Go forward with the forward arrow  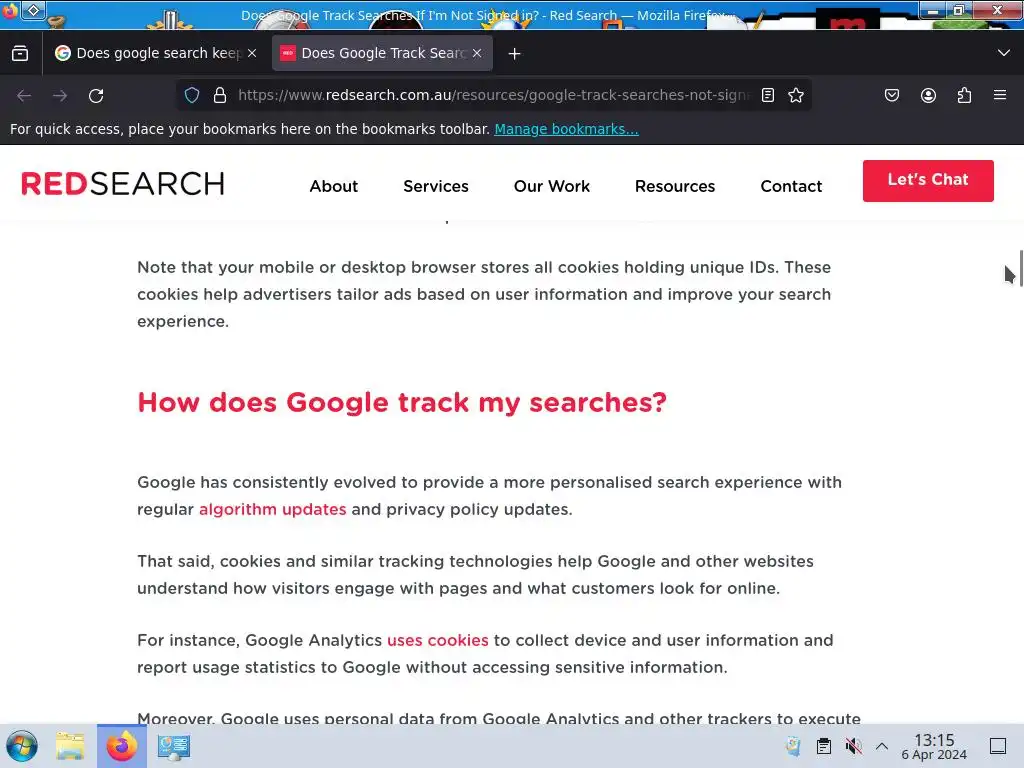[x=60, y=95]
